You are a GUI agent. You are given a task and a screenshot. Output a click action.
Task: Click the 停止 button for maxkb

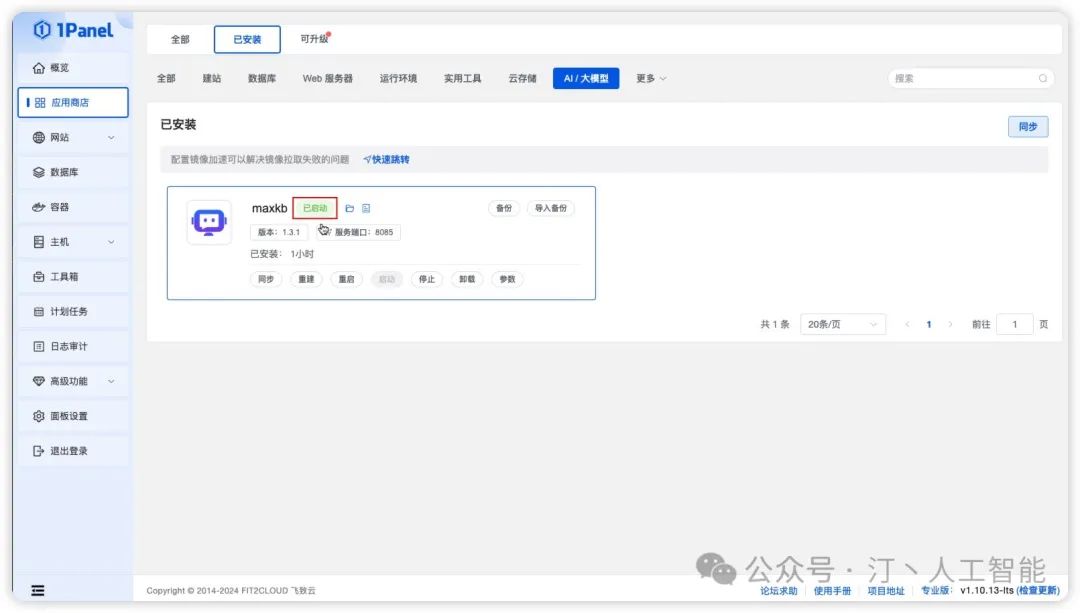(x=427, y=280)
